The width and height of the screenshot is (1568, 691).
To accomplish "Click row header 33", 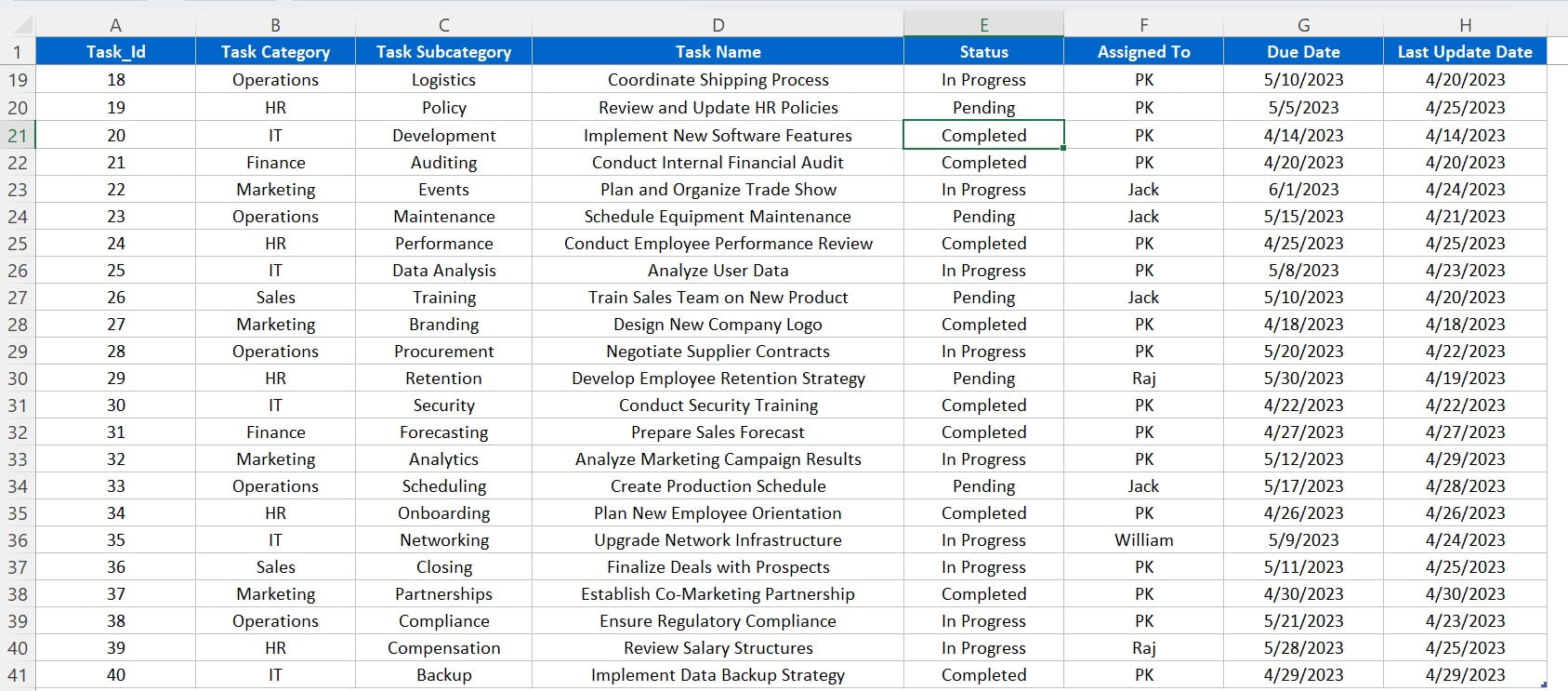I will [18, 459].
